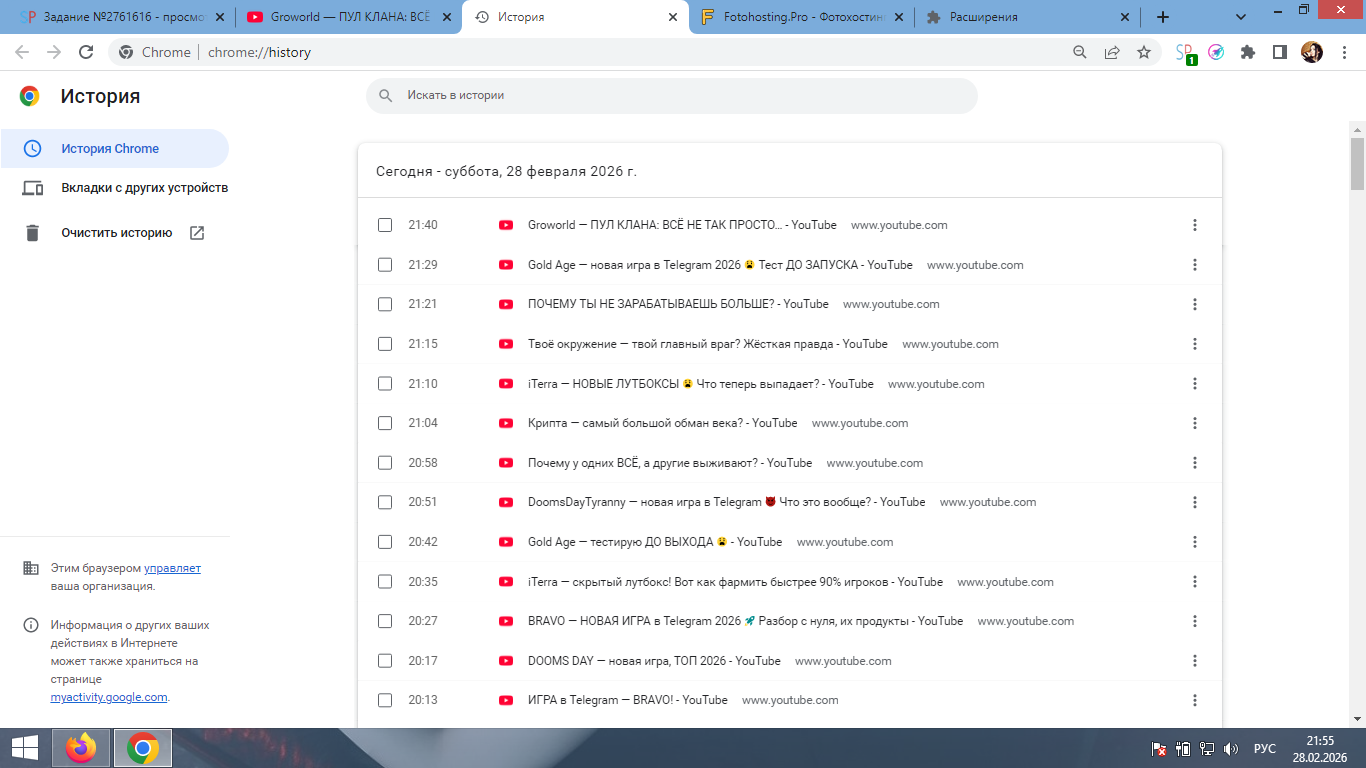The height and width of the screenshot is (768, 1366).
Task: Open the more menu for the 20:35 iTerra entry
Action: 1194,582
